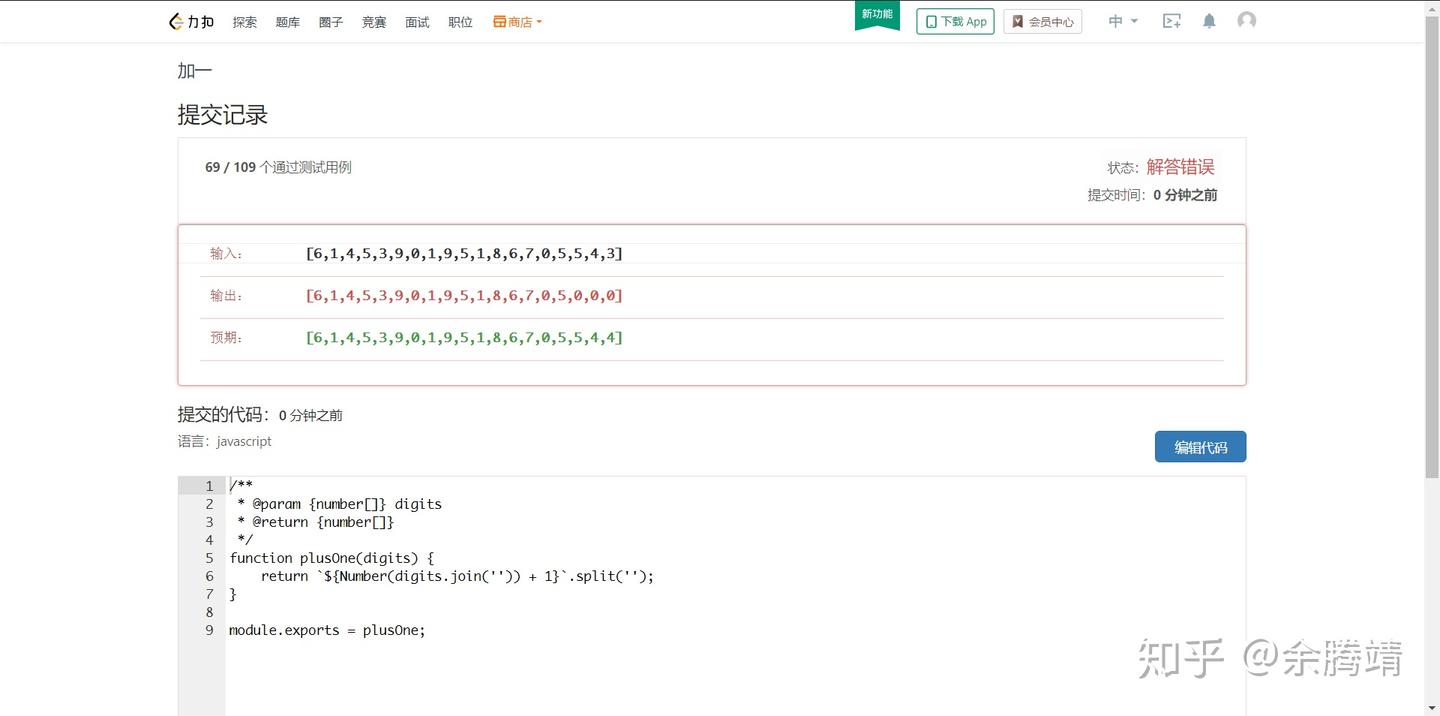Click the 新功能 green ribbon badge

[x=877, y=15]
